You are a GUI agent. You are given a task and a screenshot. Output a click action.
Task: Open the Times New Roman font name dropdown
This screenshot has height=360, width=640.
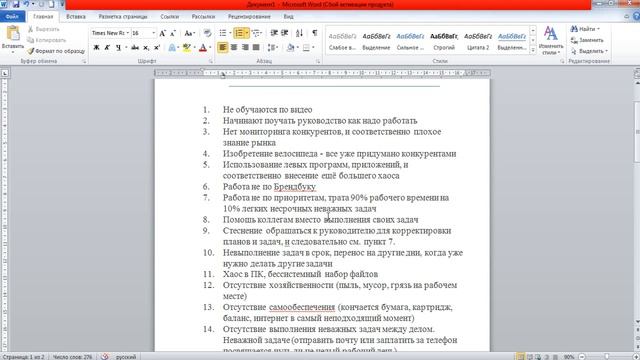pos(128,33)
